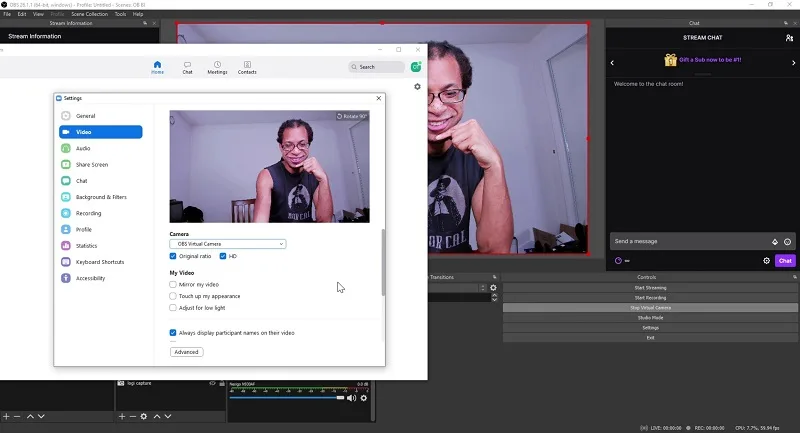
Task: Click the channel points icon below the message box
Action: (x=618, y=261)
